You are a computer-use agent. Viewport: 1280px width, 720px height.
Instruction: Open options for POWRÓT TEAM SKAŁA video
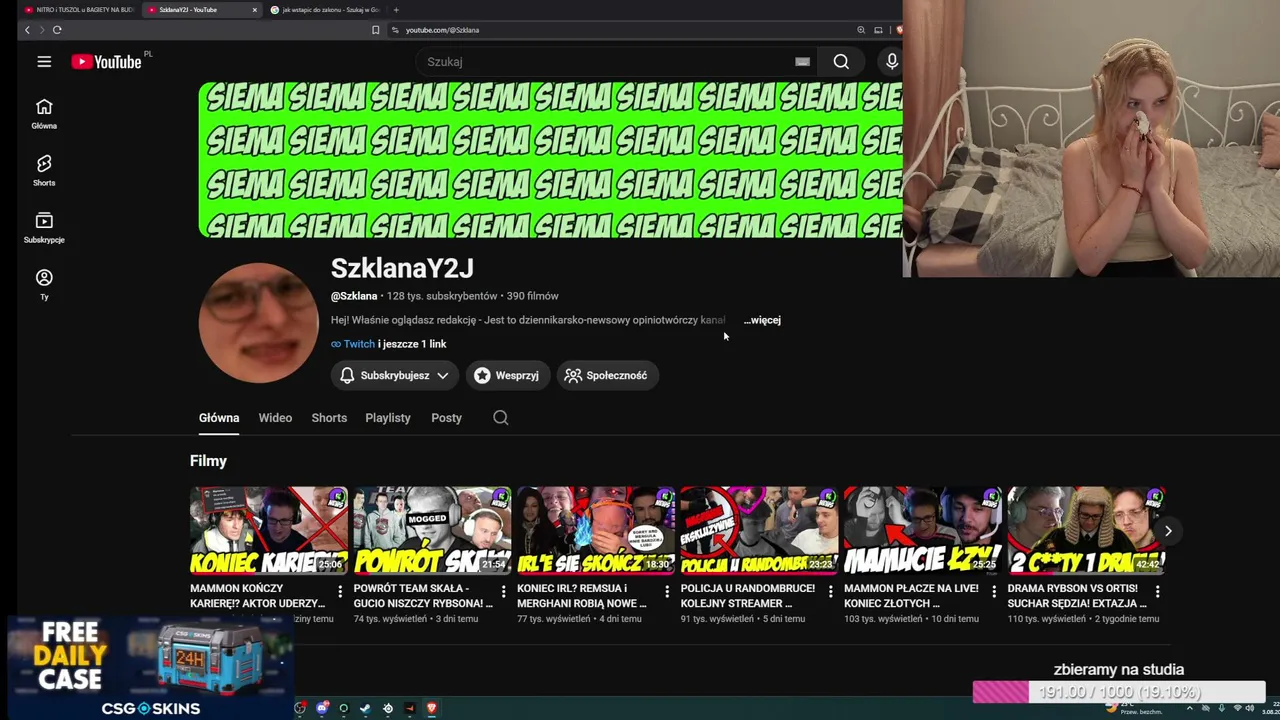click(x=503, y=592)
